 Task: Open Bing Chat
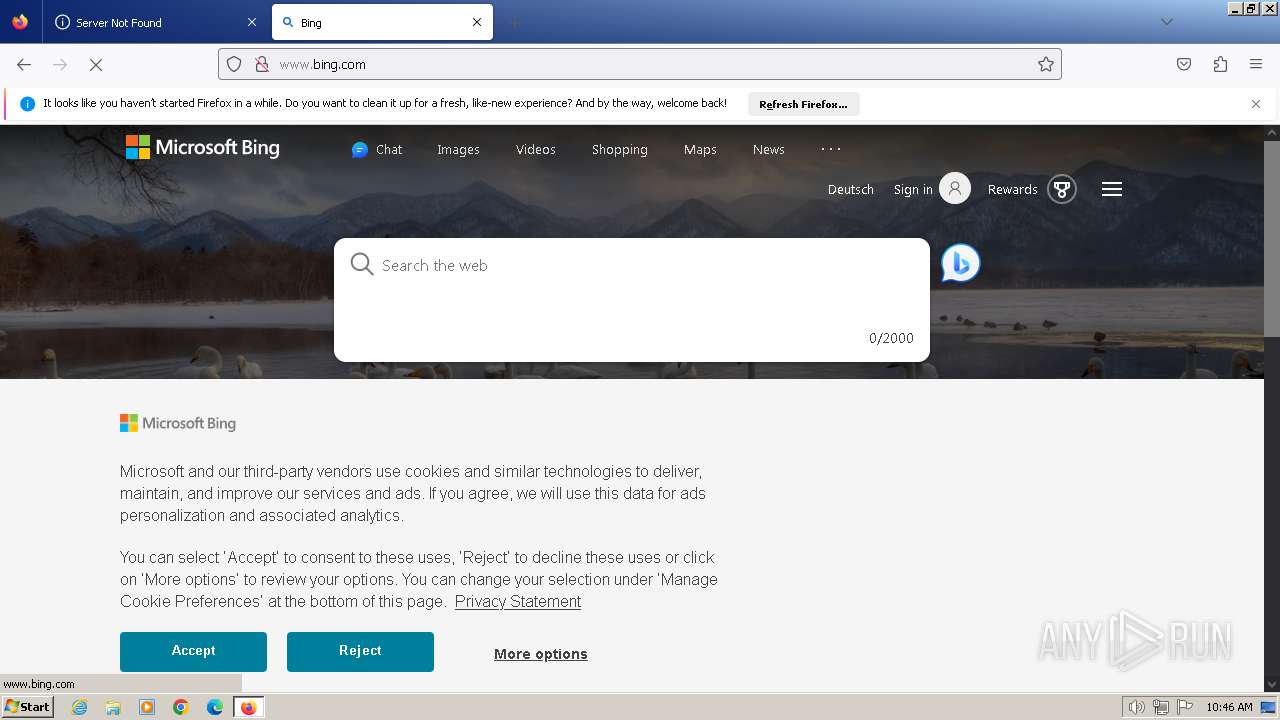click(x=377, y=150)
